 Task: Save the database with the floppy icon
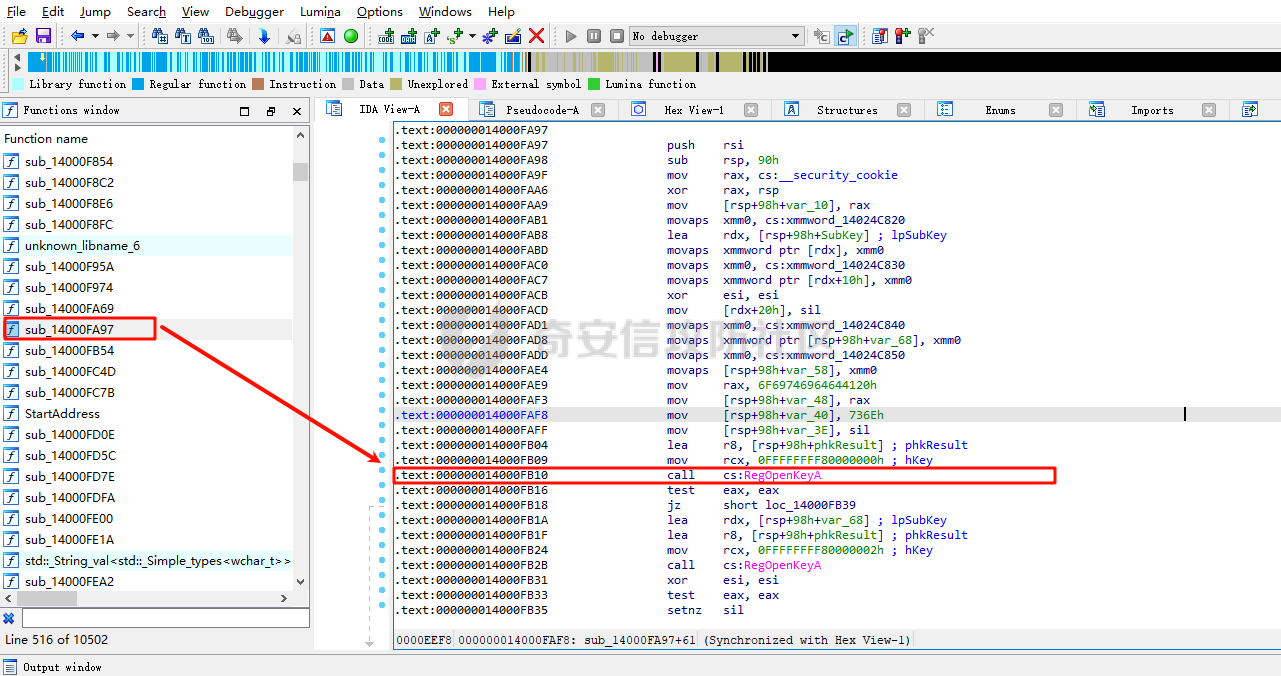pos(43,36)
